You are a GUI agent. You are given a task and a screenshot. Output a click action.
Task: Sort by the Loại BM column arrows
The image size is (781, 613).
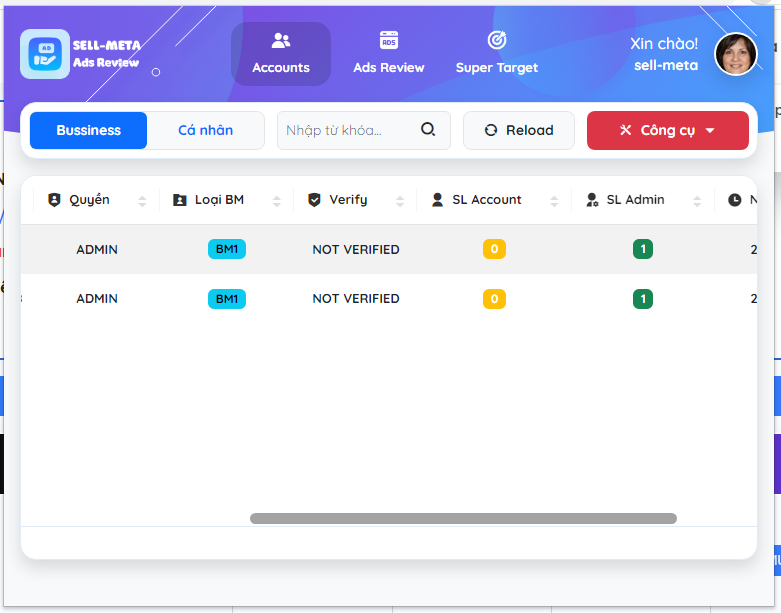(277, 200)
